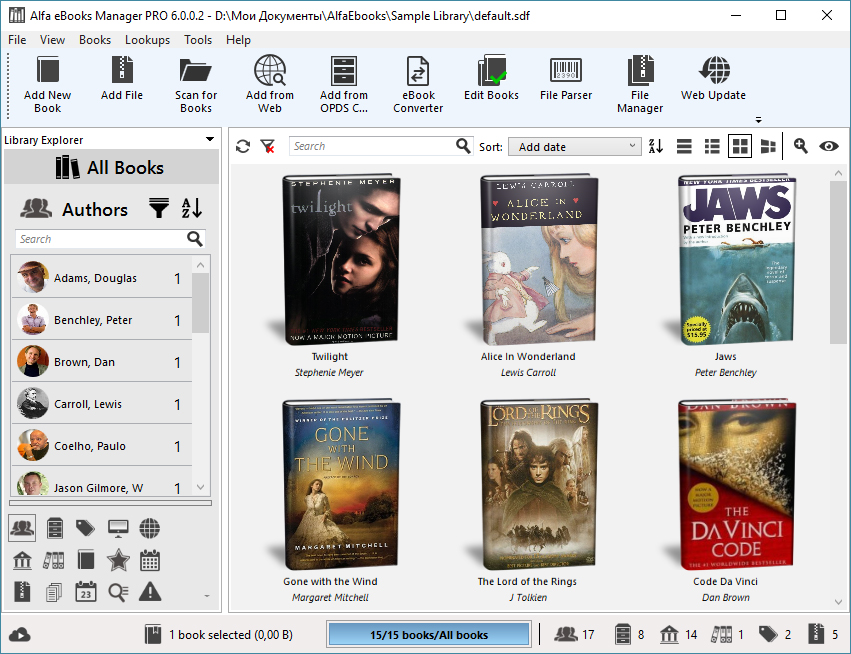Open the monitor panel icon in explorer

tap(118, 528)
